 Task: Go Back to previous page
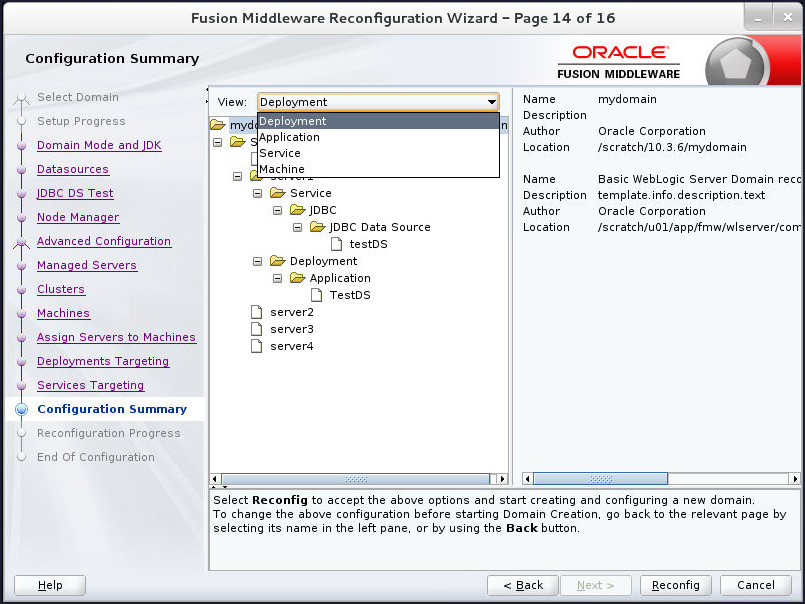[523, 586]
